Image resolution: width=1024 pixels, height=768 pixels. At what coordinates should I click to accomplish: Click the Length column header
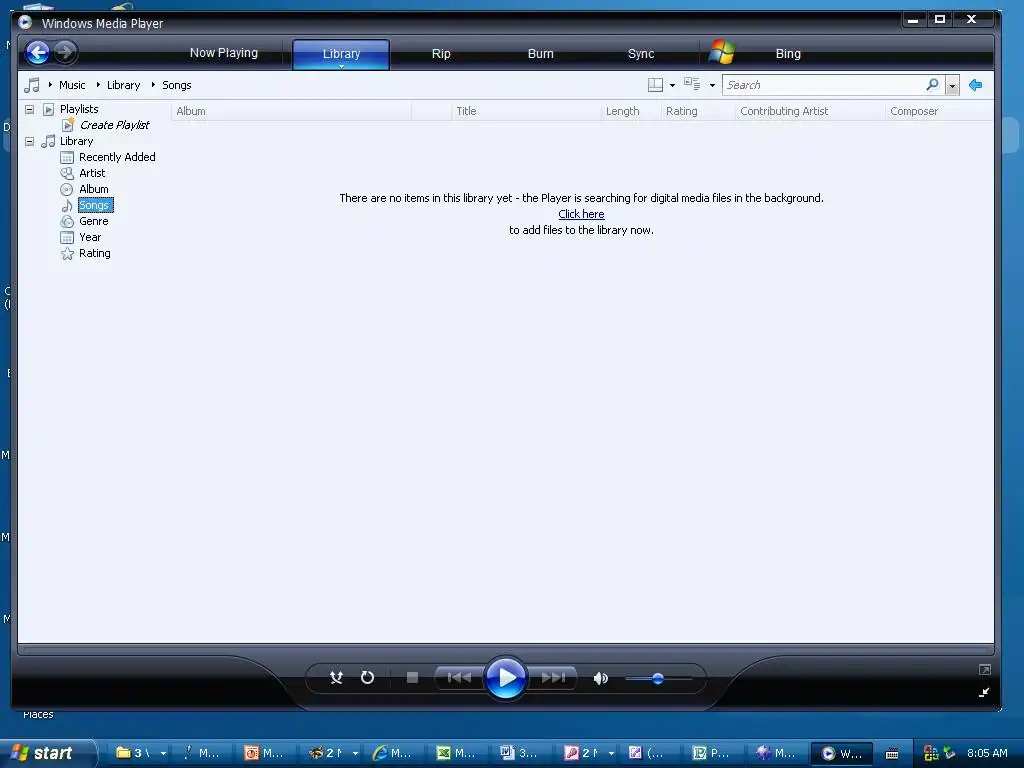[631, 111]
